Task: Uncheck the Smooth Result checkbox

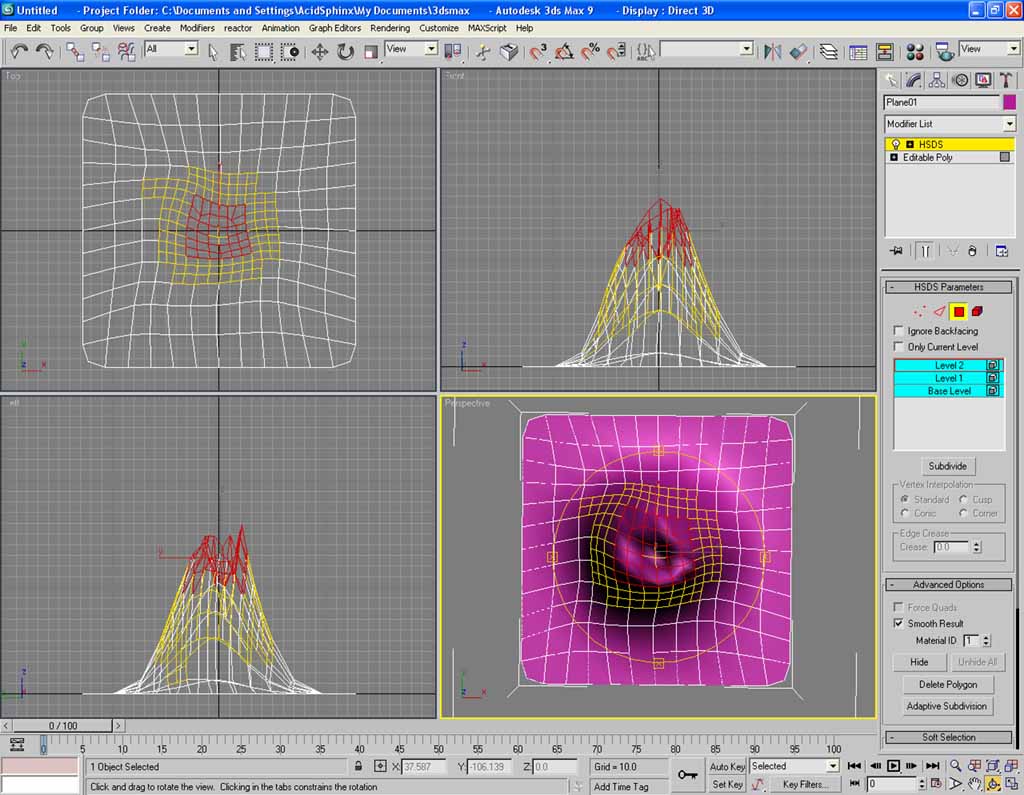Action: [x=898, y=623]
